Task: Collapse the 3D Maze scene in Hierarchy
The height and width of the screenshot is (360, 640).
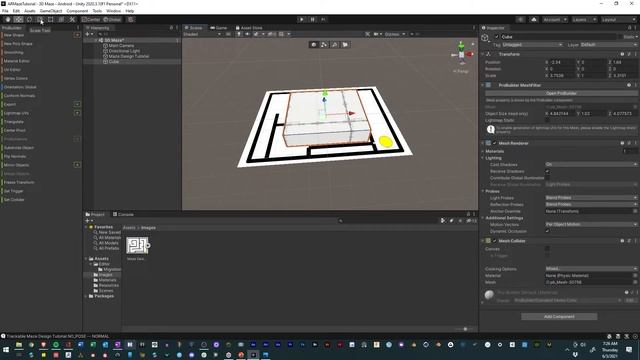Action: 96,40
